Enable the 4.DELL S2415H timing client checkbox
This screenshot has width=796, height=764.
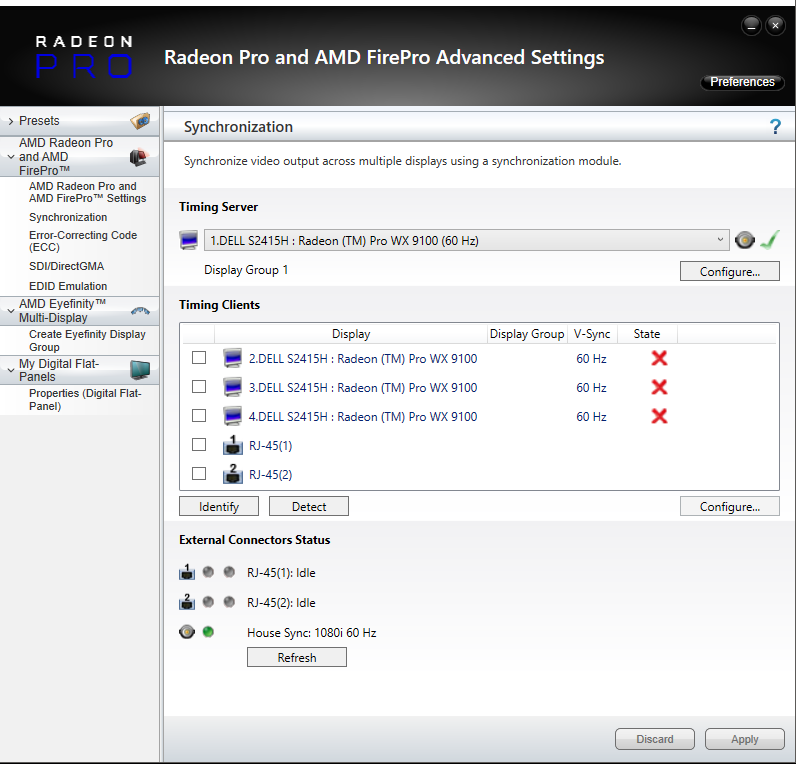tap(199, 416)
